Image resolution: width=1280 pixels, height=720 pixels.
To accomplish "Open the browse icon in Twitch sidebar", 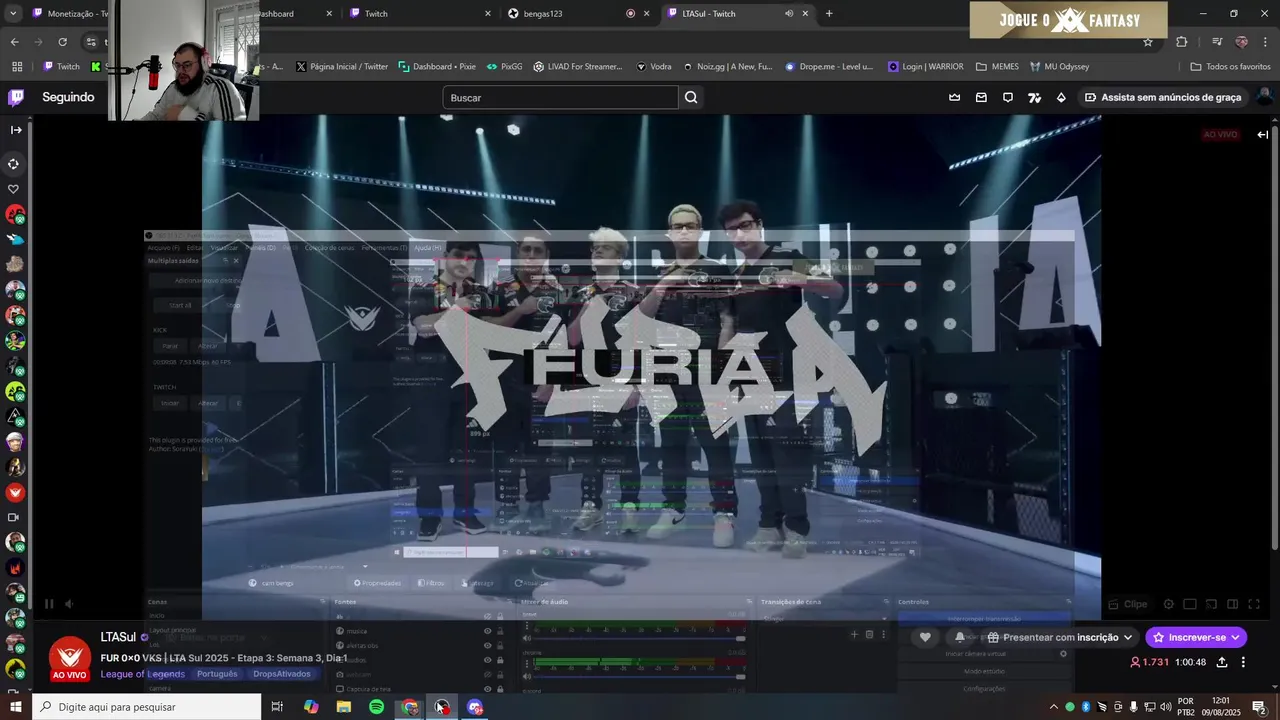I will [14, 164].
